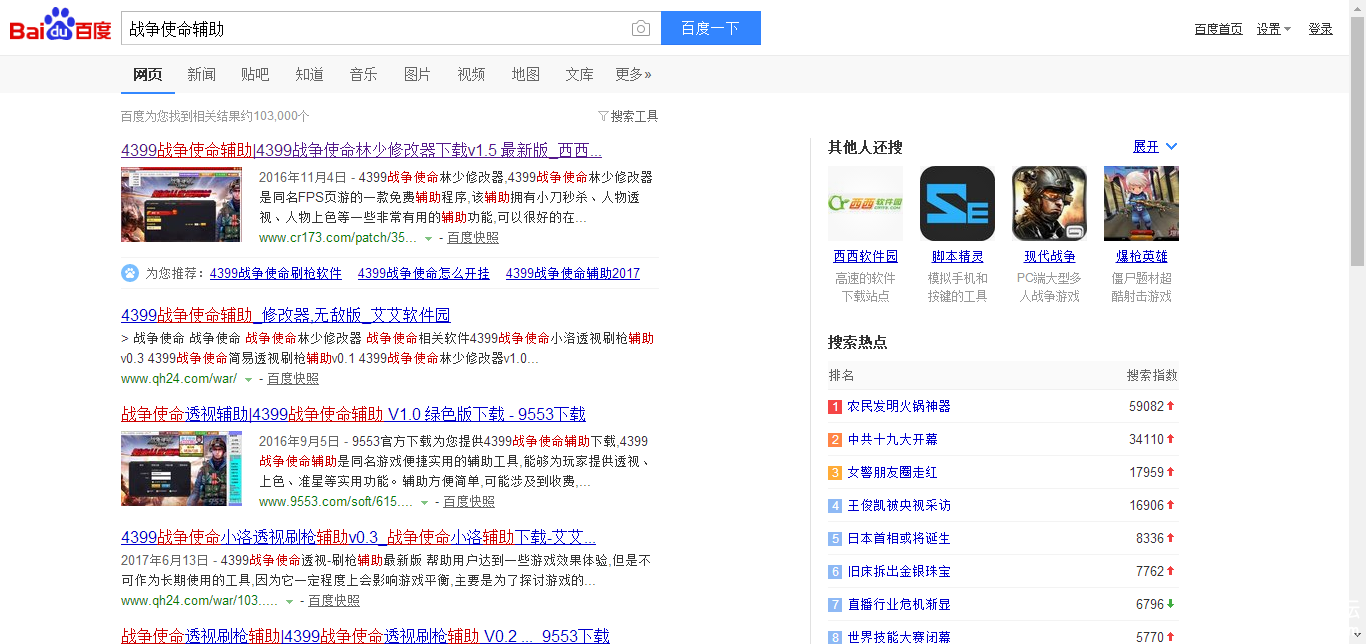Open the 更多» tab menu
The image size is (1366, 644).
633,74
